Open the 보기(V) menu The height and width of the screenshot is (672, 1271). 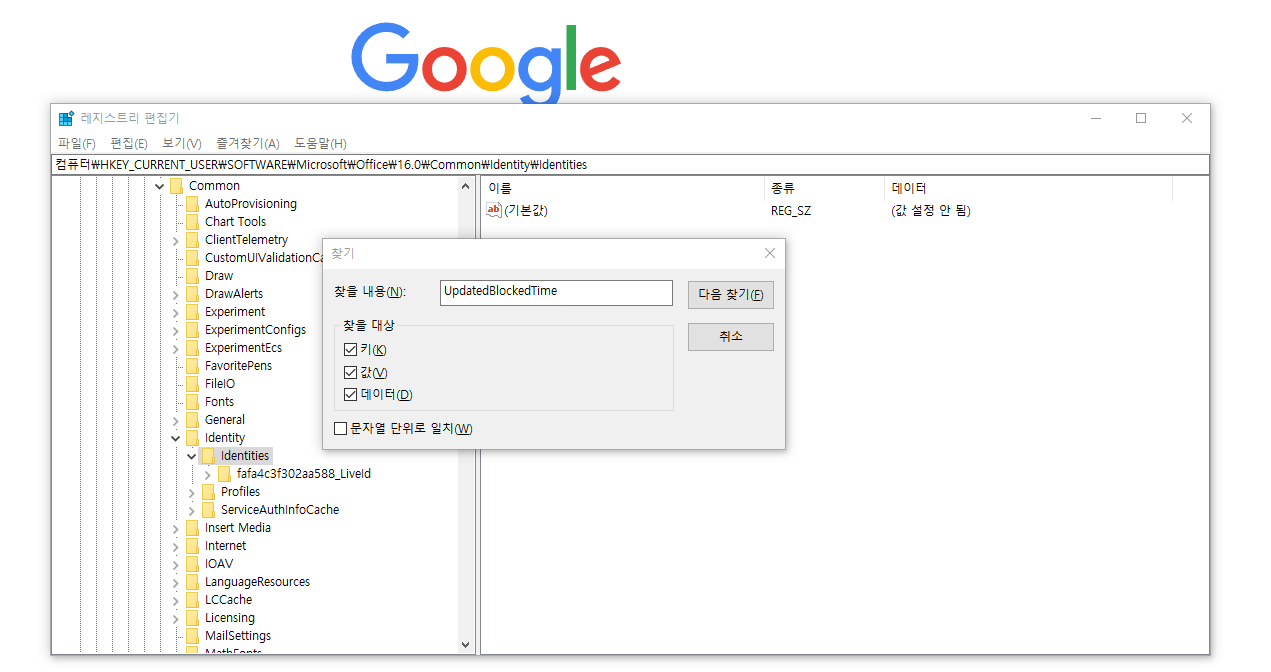[182, 144]
